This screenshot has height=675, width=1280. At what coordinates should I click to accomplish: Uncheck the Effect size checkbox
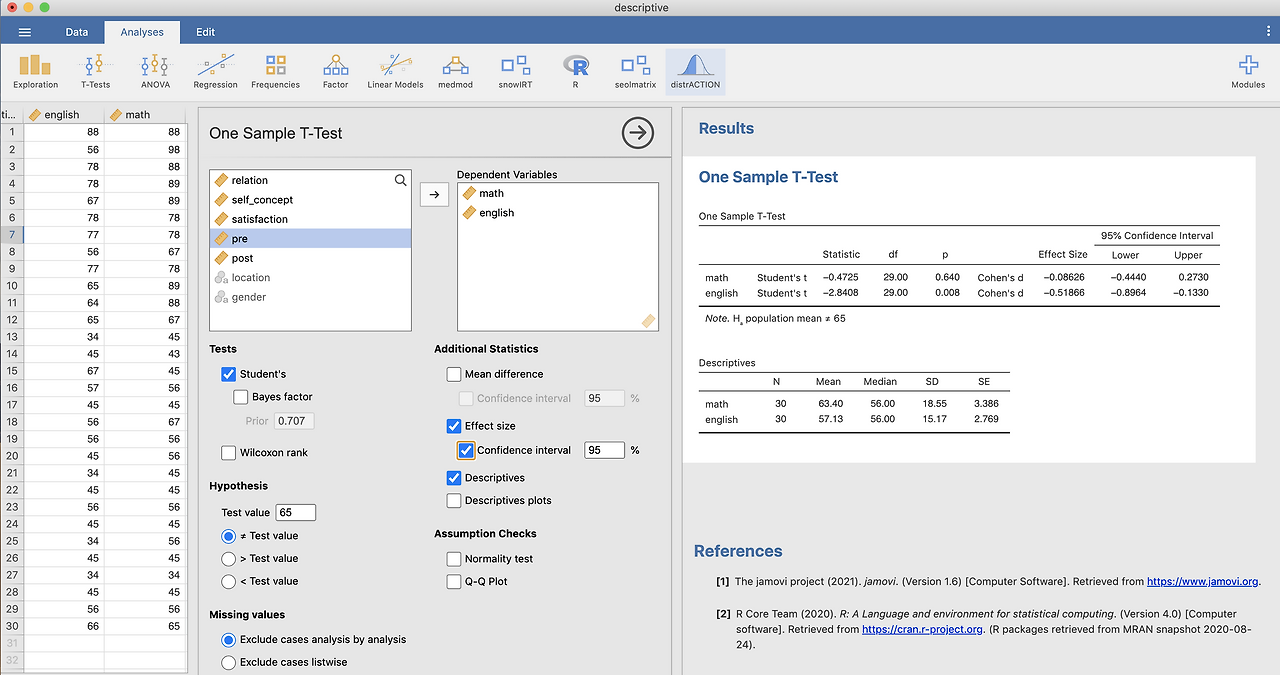pyautogui.click(x=454, y=426)
